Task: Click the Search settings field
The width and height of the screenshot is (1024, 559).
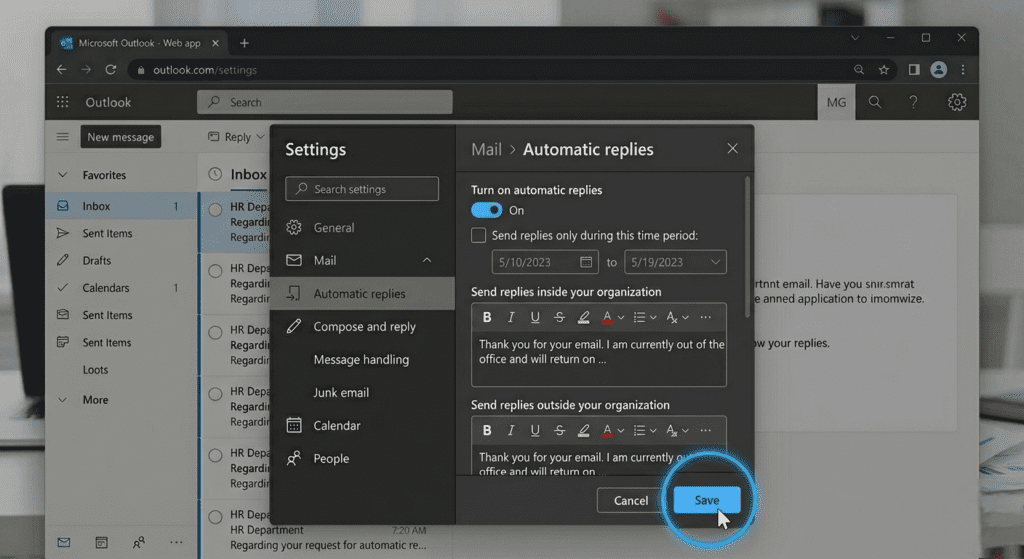Action: [x=362, y=189]
